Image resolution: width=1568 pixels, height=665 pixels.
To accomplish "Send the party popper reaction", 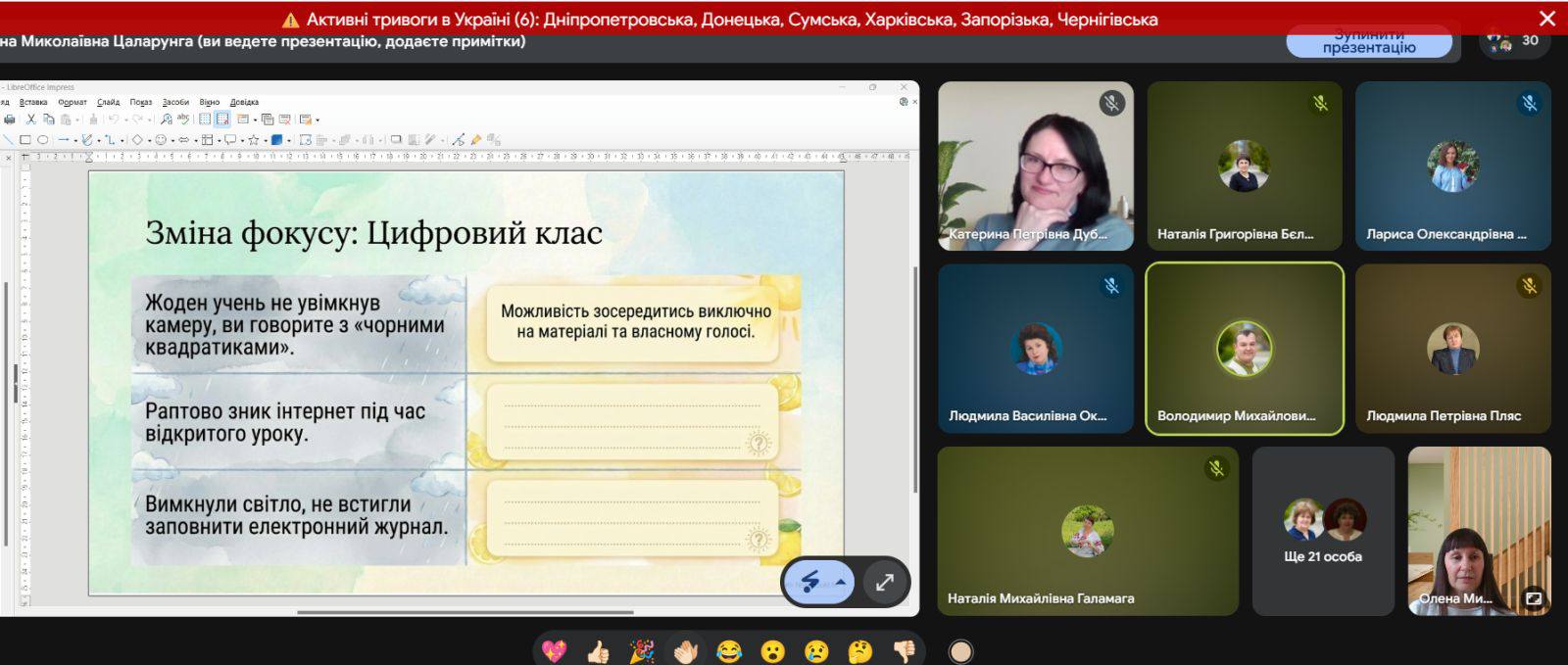I will click(641, 651).
